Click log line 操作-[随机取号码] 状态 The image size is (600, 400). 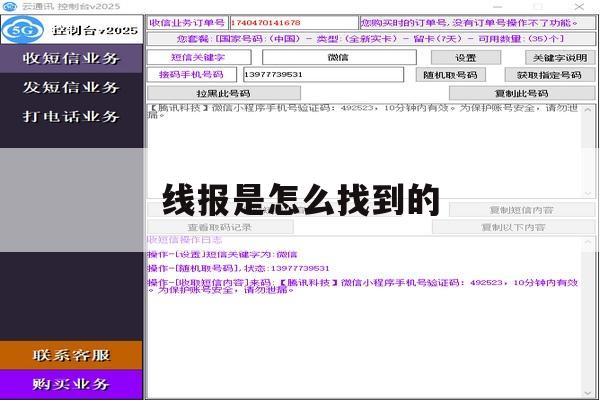pos(238,268)
